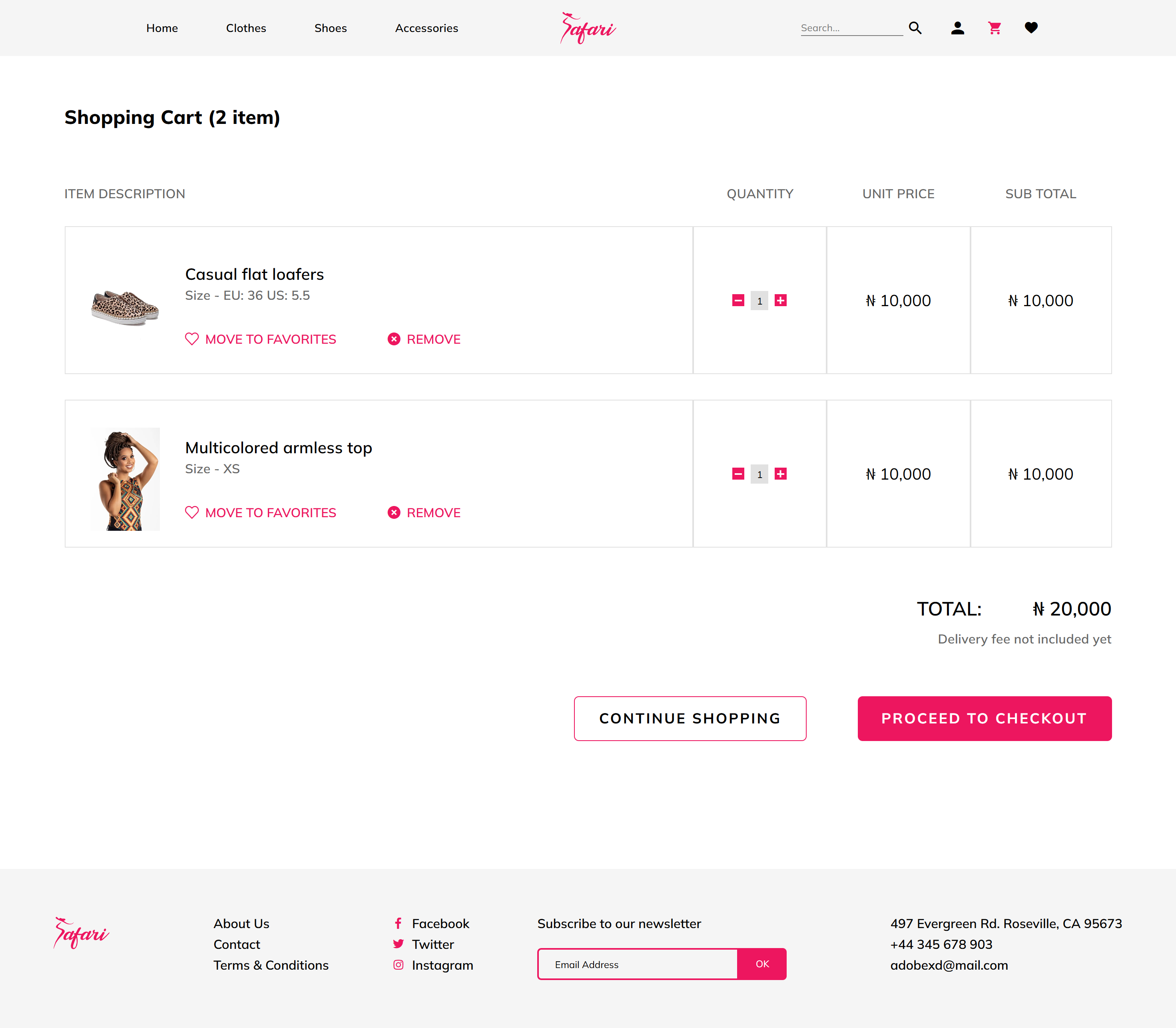Open the Clothes menu item
The height and width of the screenshot is (1028, 1176).
(x=245, y=28)
